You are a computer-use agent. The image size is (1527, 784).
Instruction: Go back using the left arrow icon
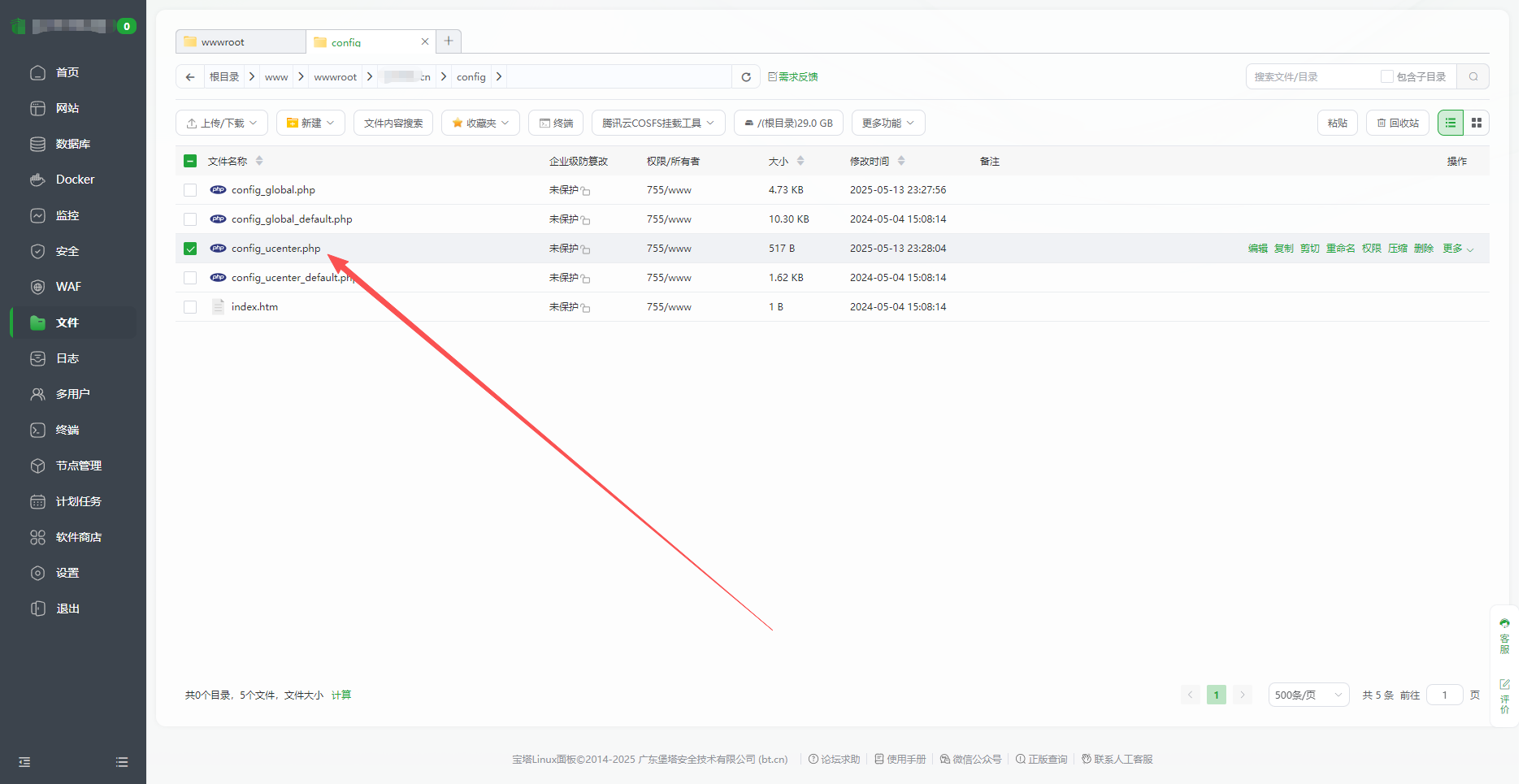(x=190, y=77)
